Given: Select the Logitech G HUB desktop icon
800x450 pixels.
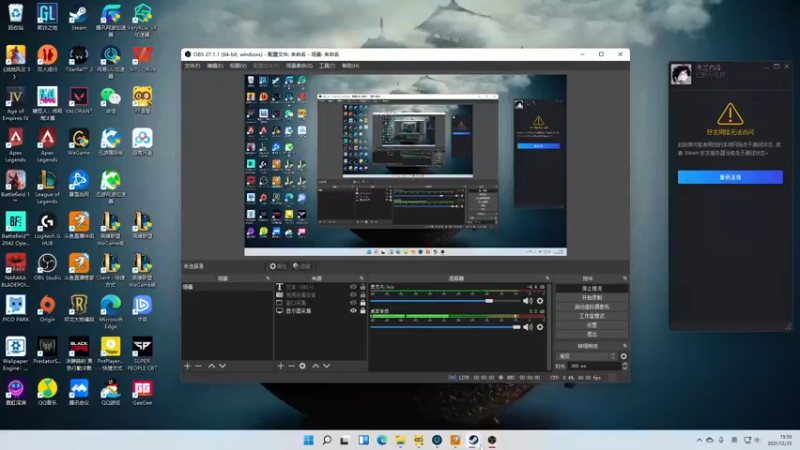Looking at the screenshot, I should coord(47,229).
